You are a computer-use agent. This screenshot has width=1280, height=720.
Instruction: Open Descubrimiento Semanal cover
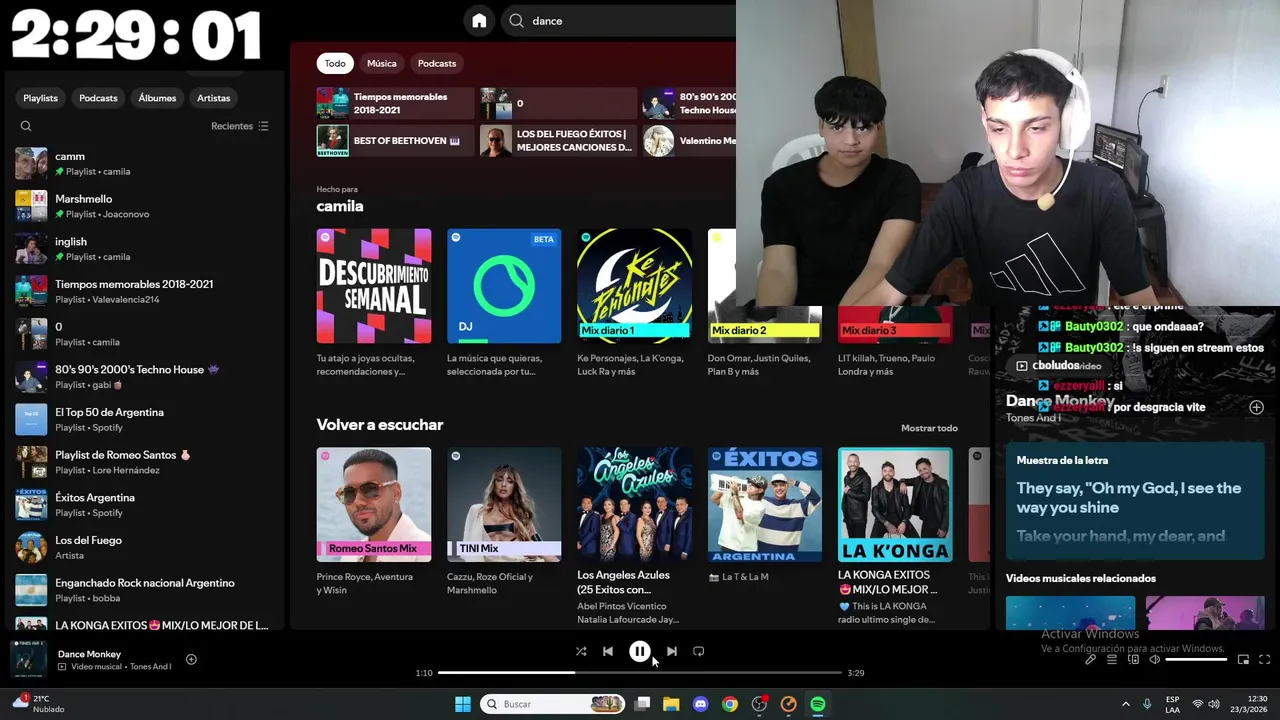click(x=374, y=286)
